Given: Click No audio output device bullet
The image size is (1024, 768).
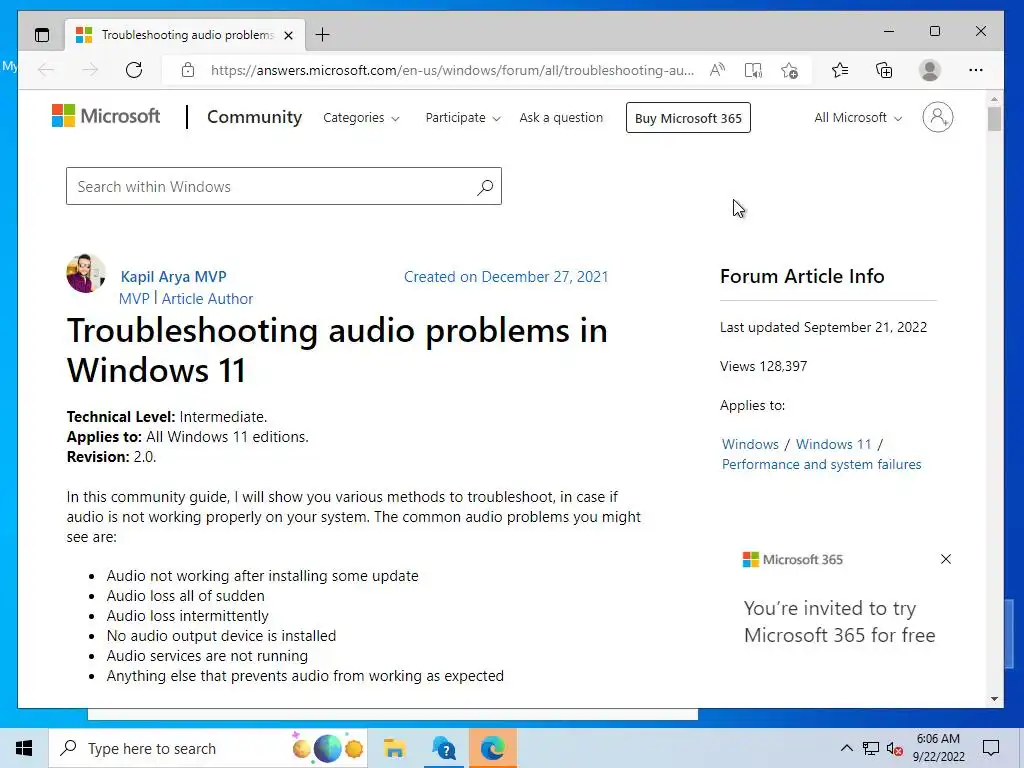Looking at the screenshot, I should click(221, 636).
